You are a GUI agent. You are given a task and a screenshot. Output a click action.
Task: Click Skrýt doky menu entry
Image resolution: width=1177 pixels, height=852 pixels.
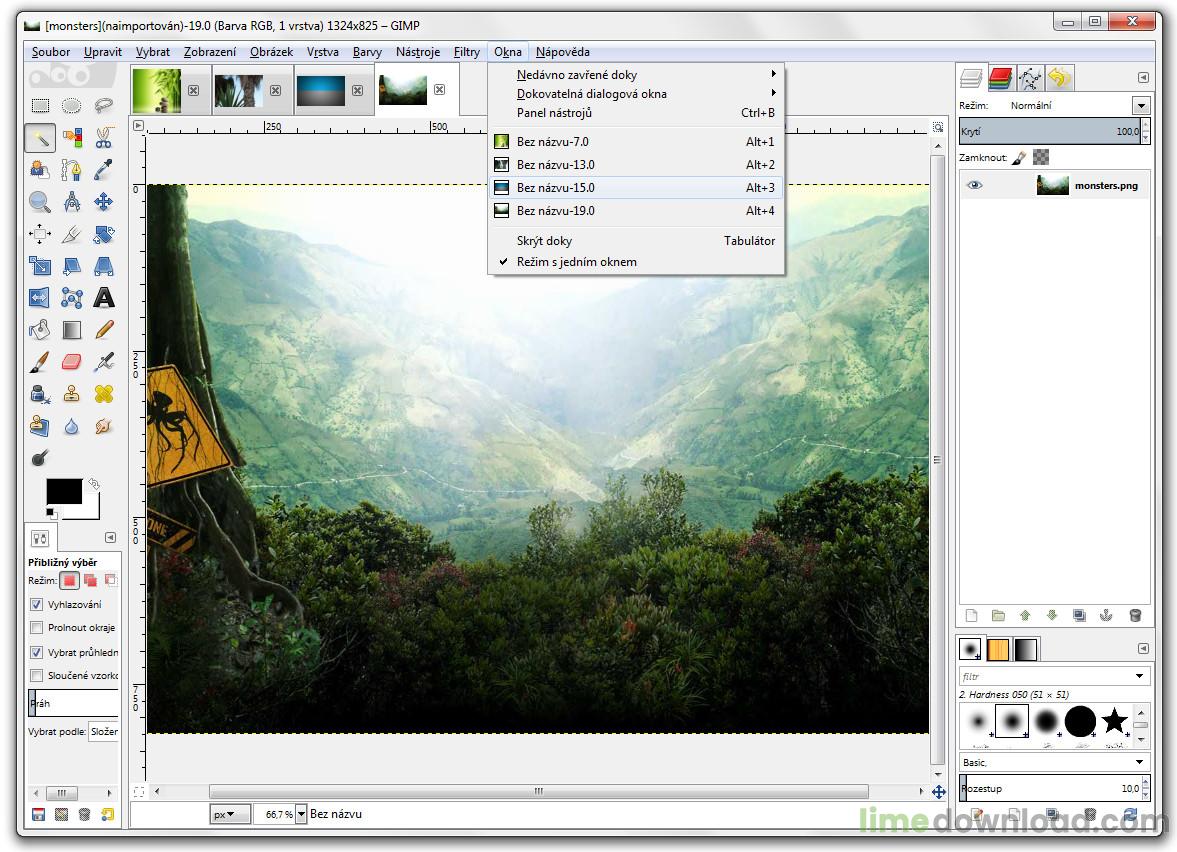click(x=545, y=241)
